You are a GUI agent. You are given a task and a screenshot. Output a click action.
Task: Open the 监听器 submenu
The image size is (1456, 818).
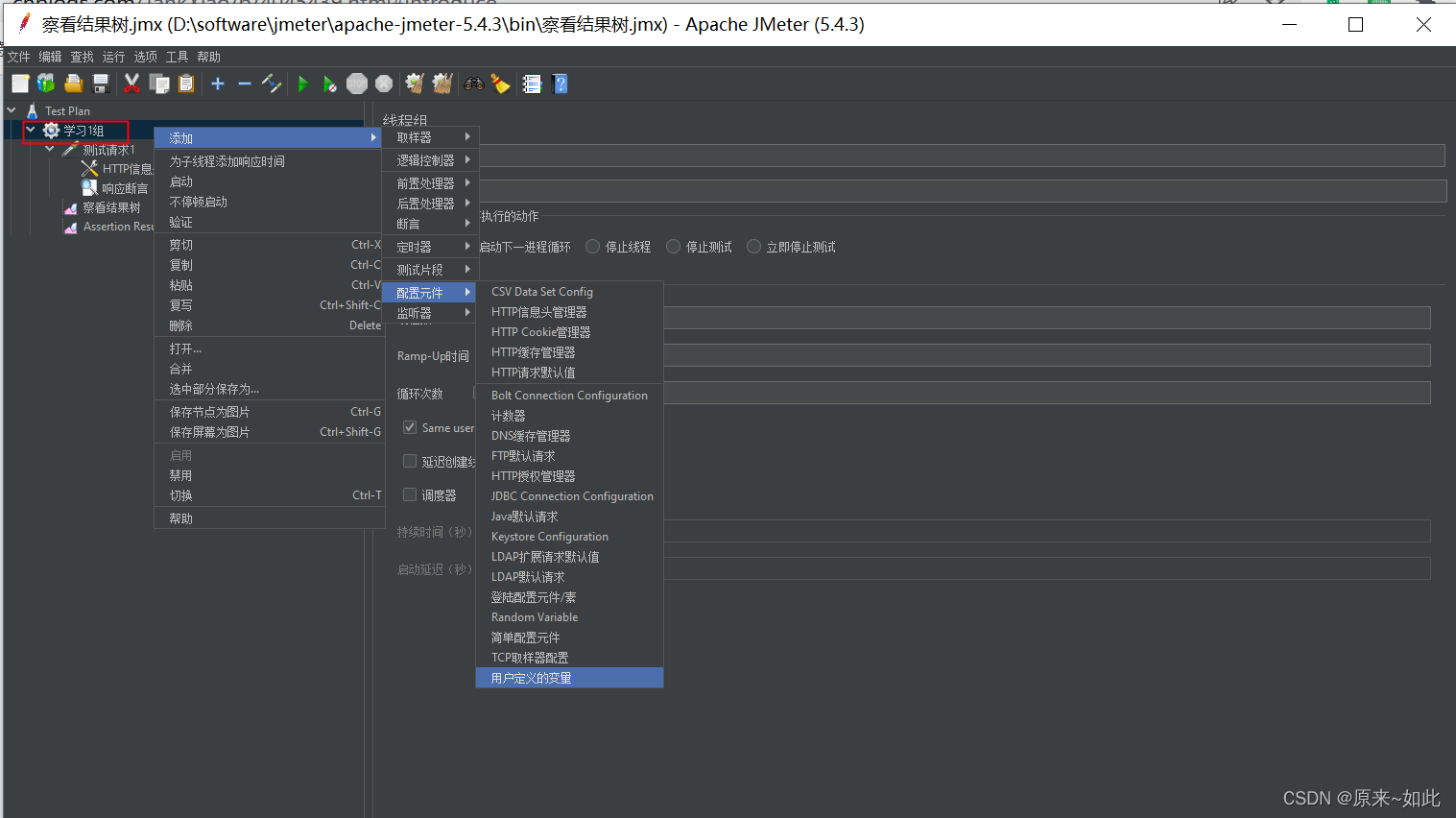coord(431,313)
